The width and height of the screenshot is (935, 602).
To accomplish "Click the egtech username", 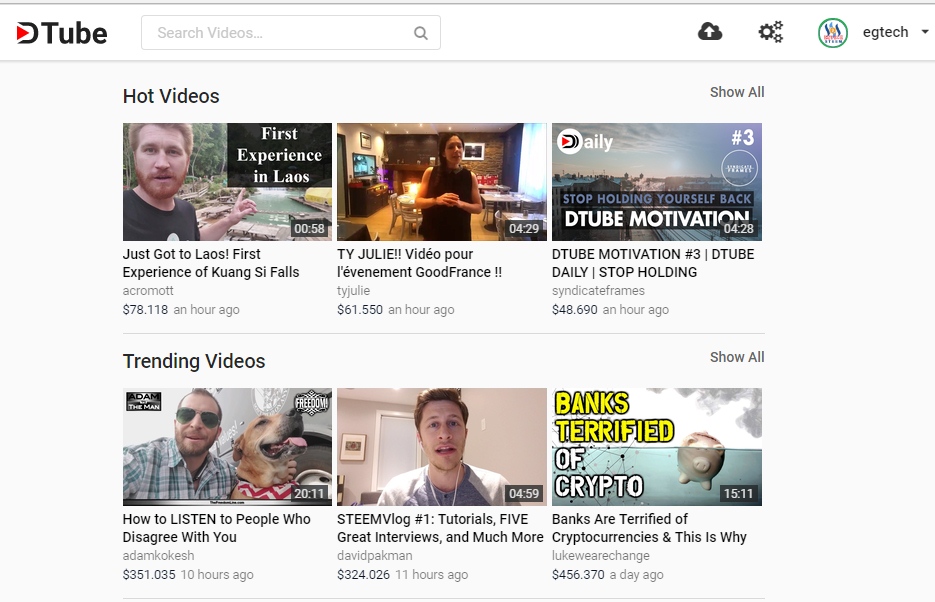I will click(x=886, y=32).
